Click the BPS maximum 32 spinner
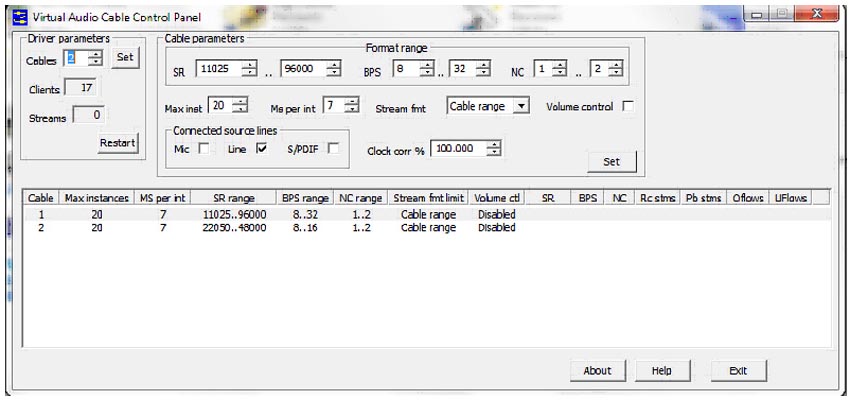This screenshot has width=850, height=400. click(x=483, y=69)
